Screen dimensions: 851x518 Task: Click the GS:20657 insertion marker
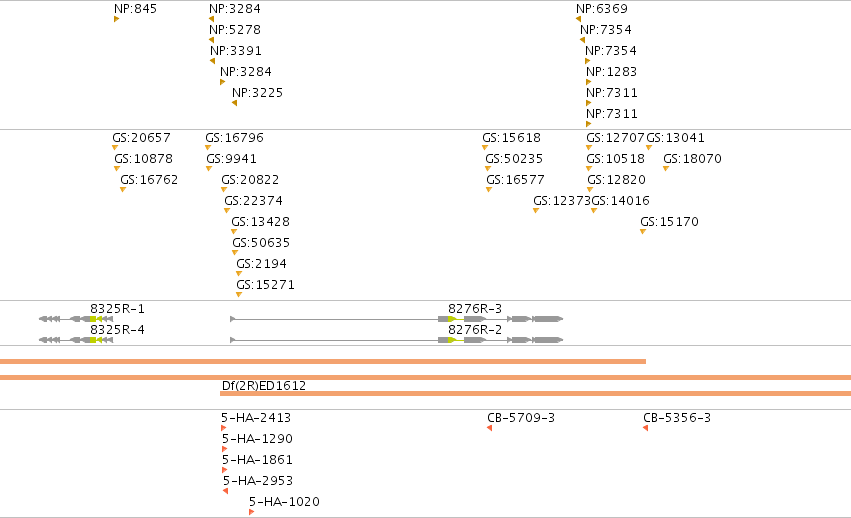pos(115,148)
